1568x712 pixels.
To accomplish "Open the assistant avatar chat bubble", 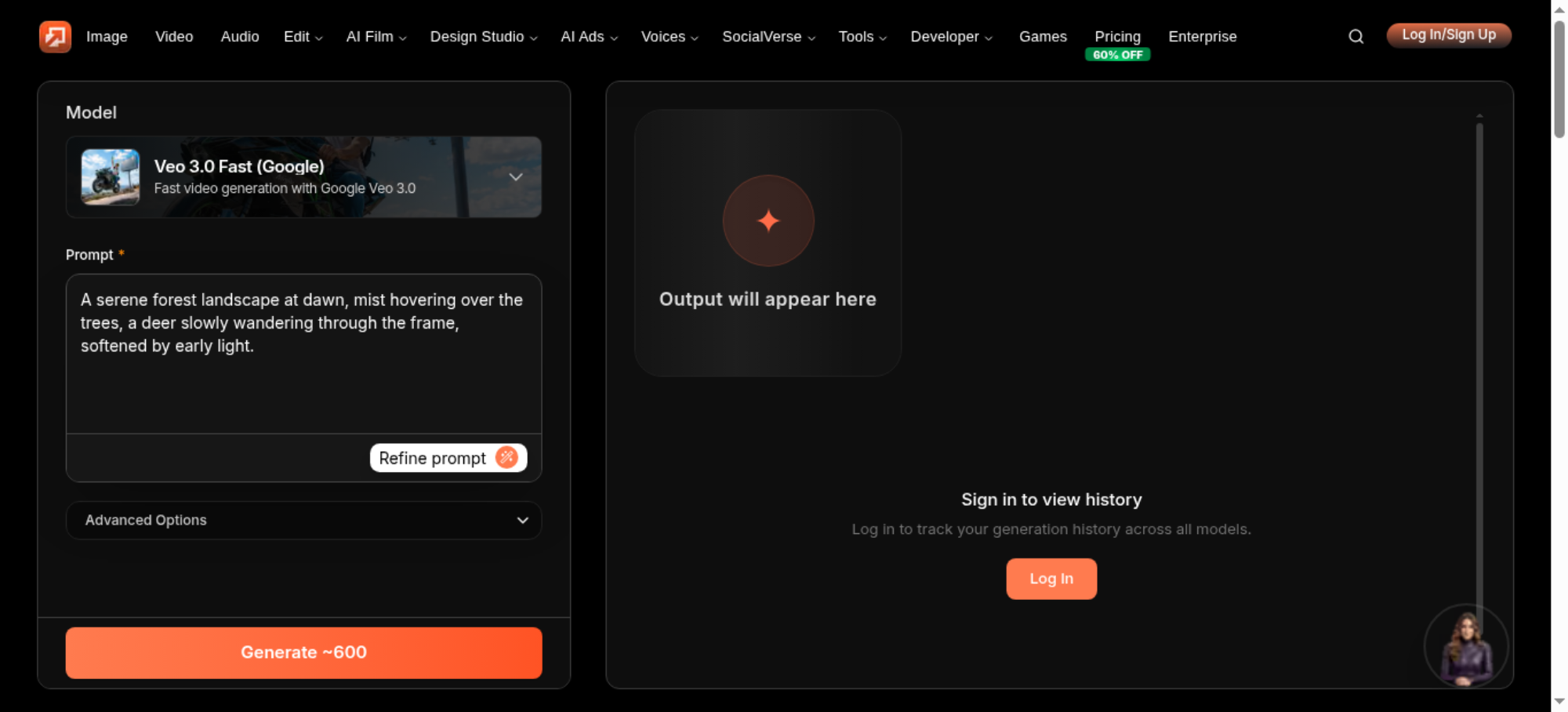I will [x=1465, y=647].
